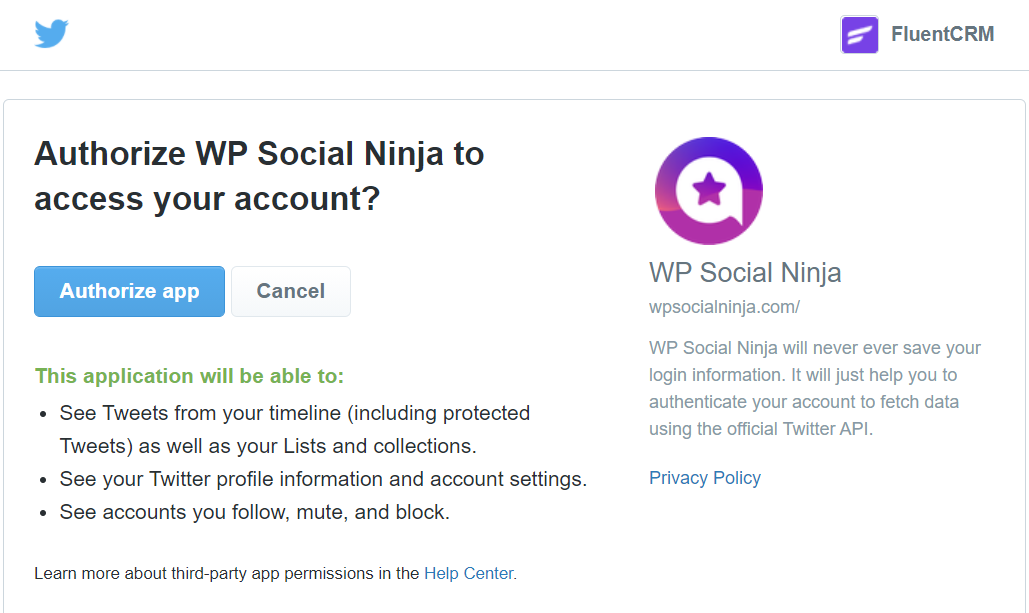This screenshot has height=613, width=1029.
Task: Click the Twitter profile information permission text
Action: [x=323, y=479]
